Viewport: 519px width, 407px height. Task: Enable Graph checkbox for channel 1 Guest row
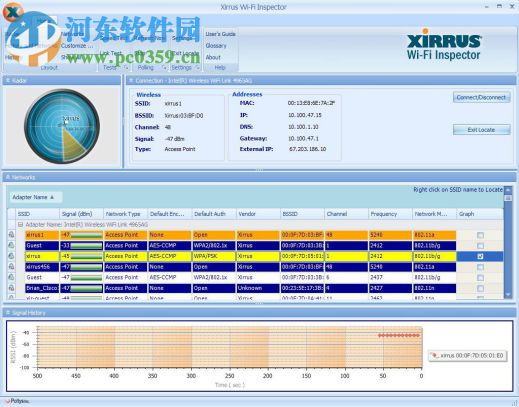(x=480, y=246)
